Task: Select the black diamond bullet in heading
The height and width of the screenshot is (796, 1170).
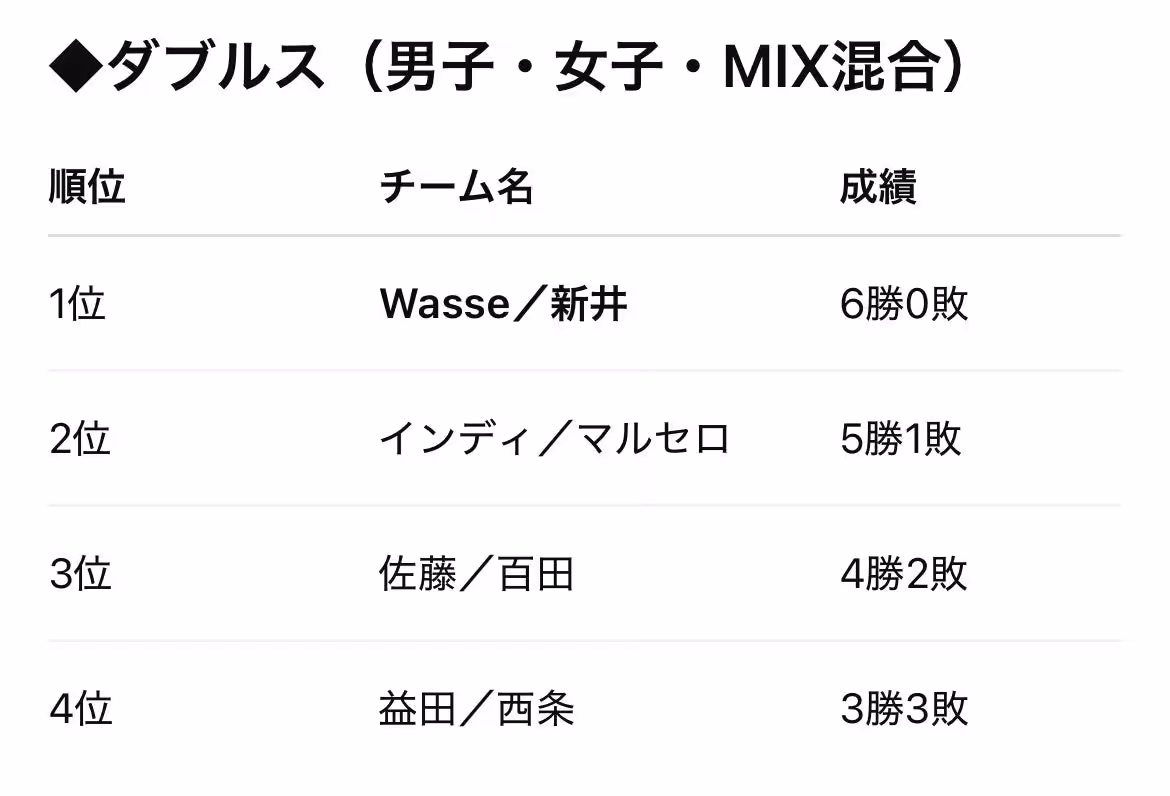Action: click(x=76, y=67)
